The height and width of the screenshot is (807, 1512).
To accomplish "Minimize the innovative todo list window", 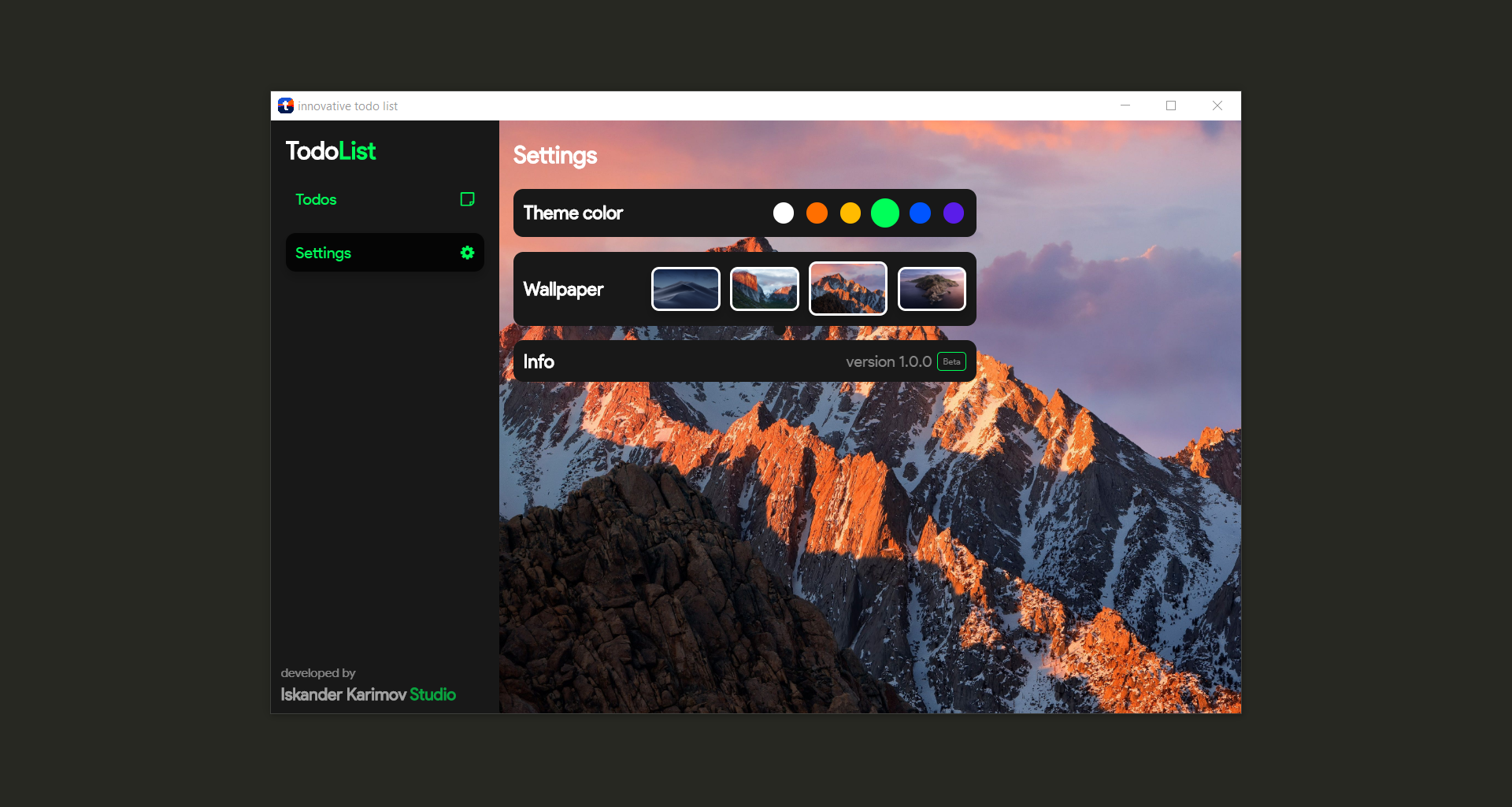I will click(x=1125, y=106).
